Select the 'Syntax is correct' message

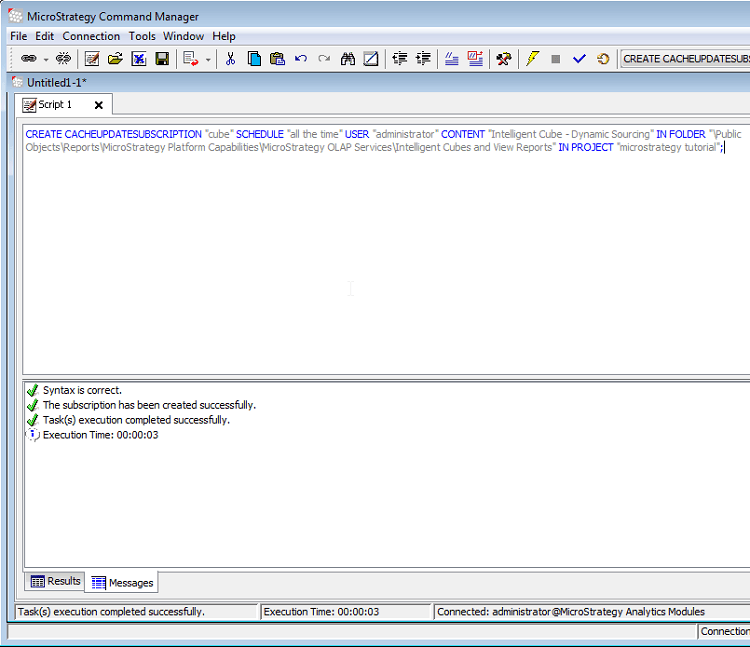(82, 390)
